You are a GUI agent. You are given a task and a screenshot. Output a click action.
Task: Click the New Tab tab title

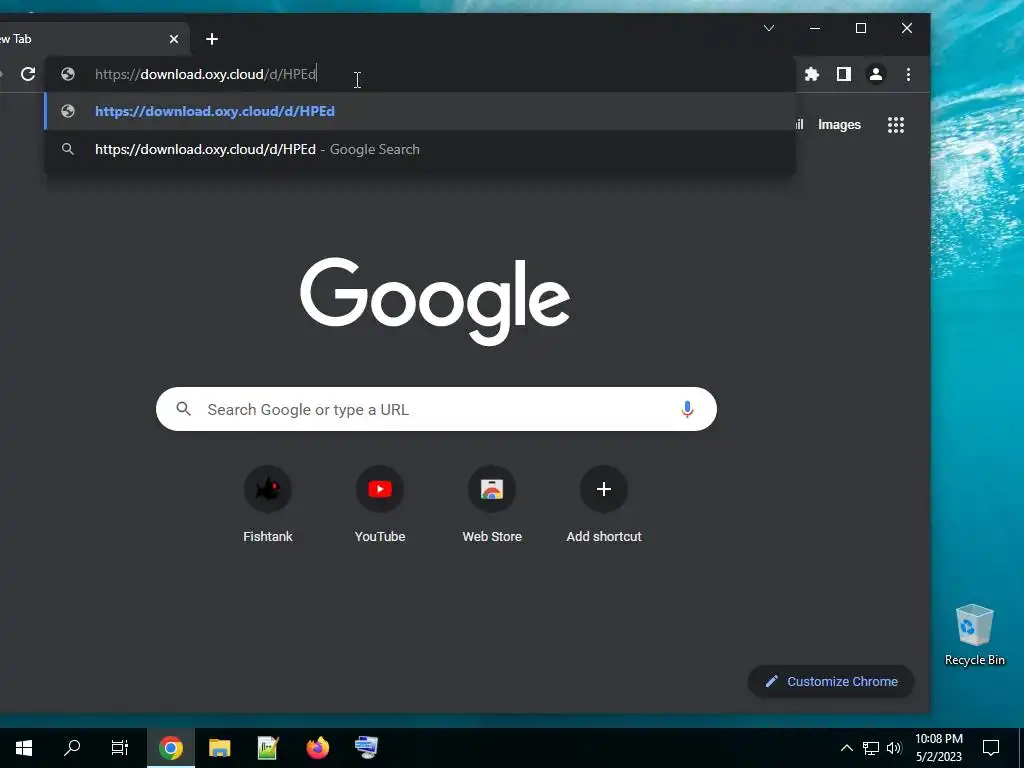16,39
